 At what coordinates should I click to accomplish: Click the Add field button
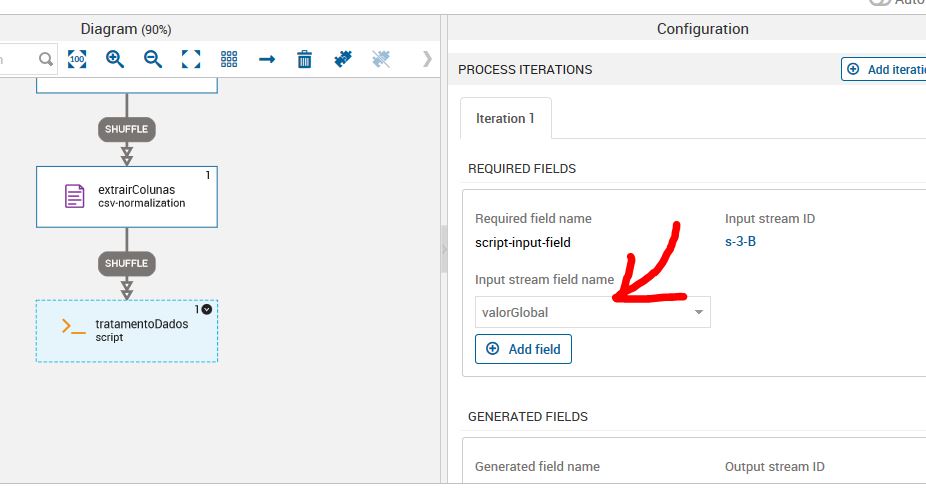pyautogui.click(x=523, y=349)
